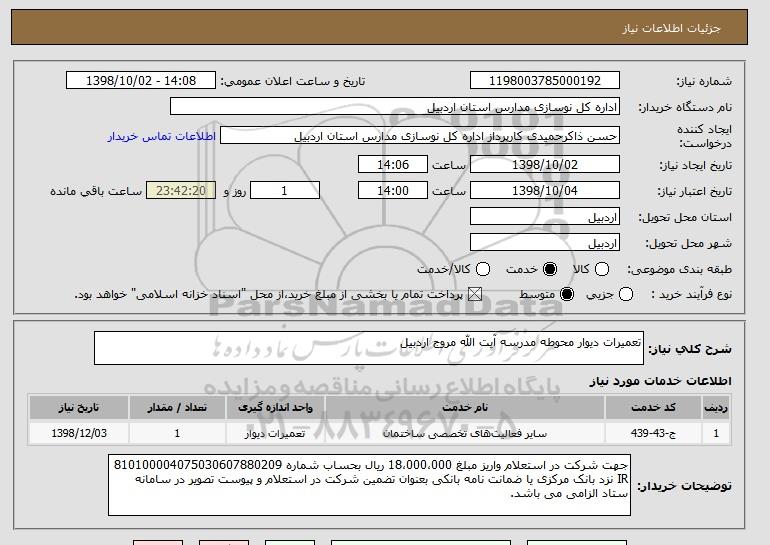This screenshot has height=545, width=770.
Task: Click service code cell ج-43-439
Action: pyautogui.click(x=653, y=433)
